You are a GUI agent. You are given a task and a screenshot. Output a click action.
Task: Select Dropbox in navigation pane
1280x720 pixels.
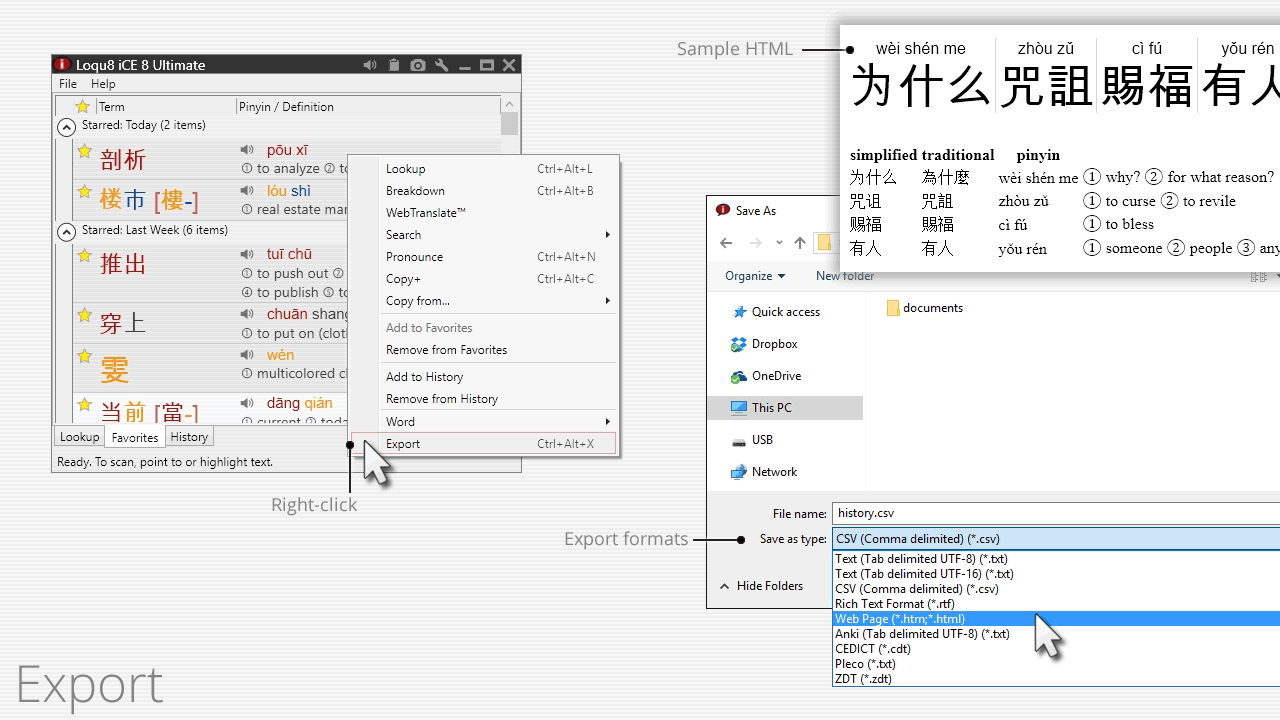click(774, 344)
